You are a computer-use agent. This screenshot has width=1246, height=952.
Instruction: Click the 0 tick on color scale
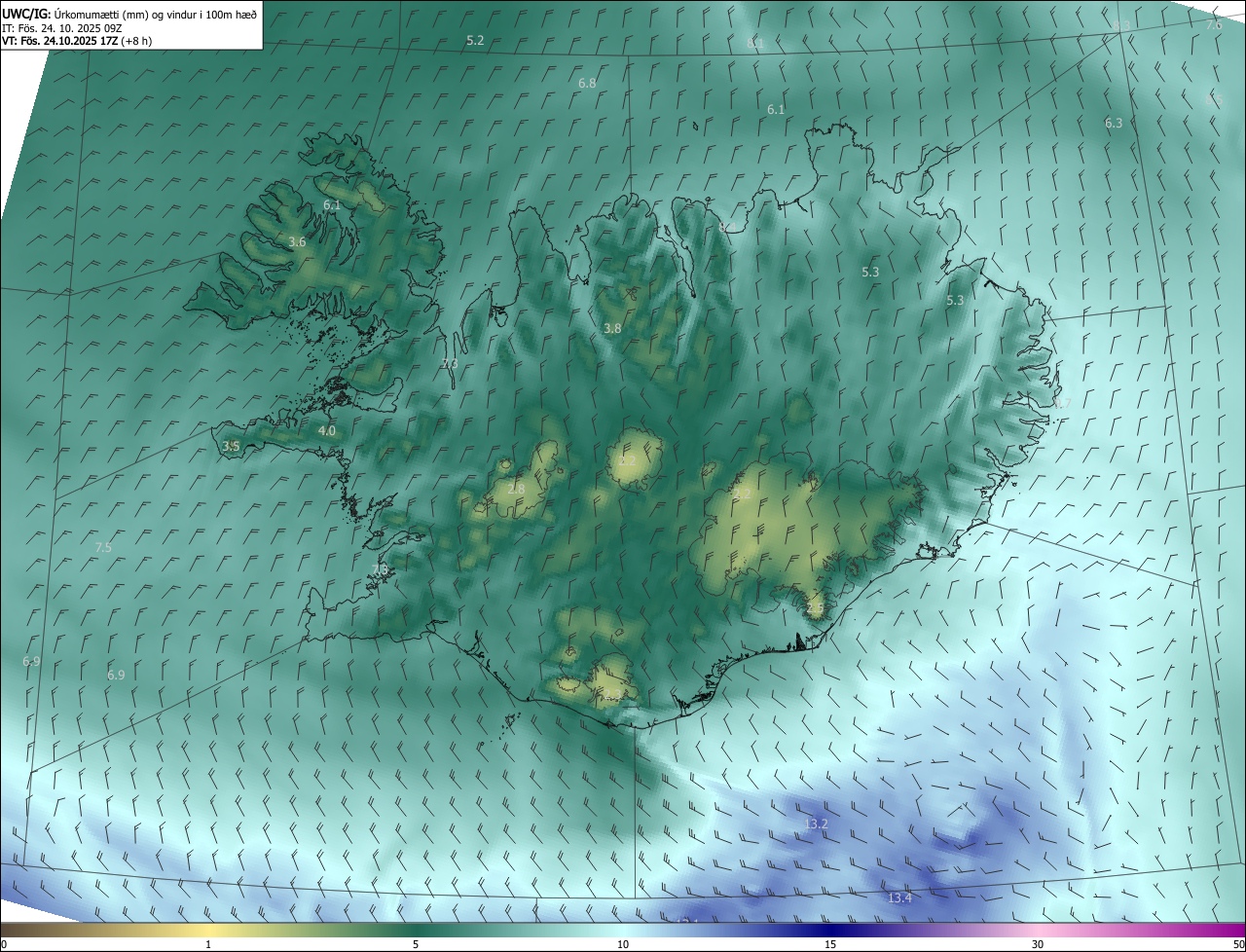coord(4,944)
